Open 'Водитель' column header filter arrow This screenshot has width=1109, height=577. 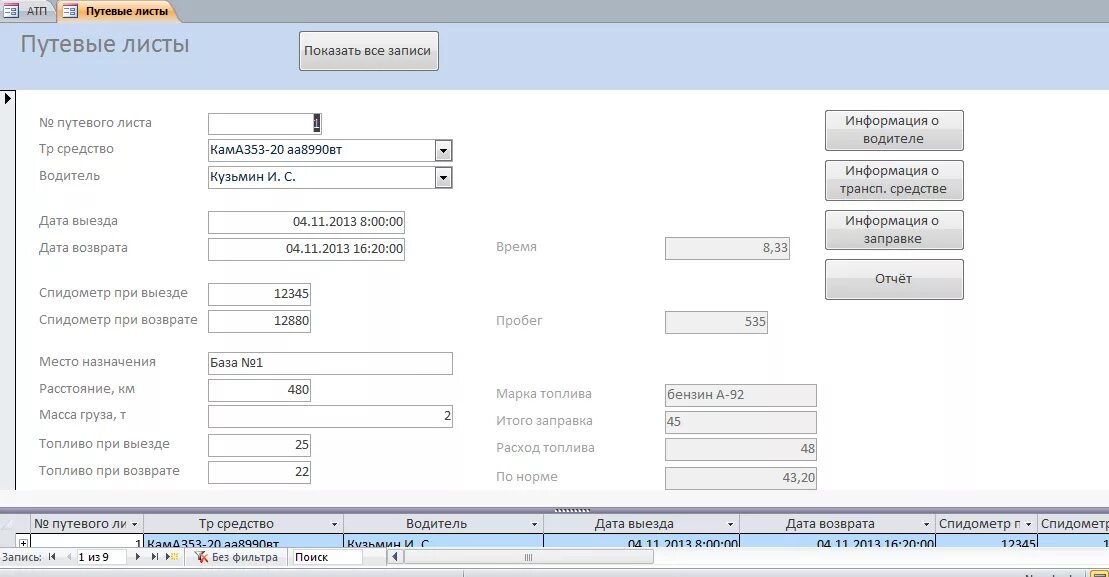tap(535, 524)
